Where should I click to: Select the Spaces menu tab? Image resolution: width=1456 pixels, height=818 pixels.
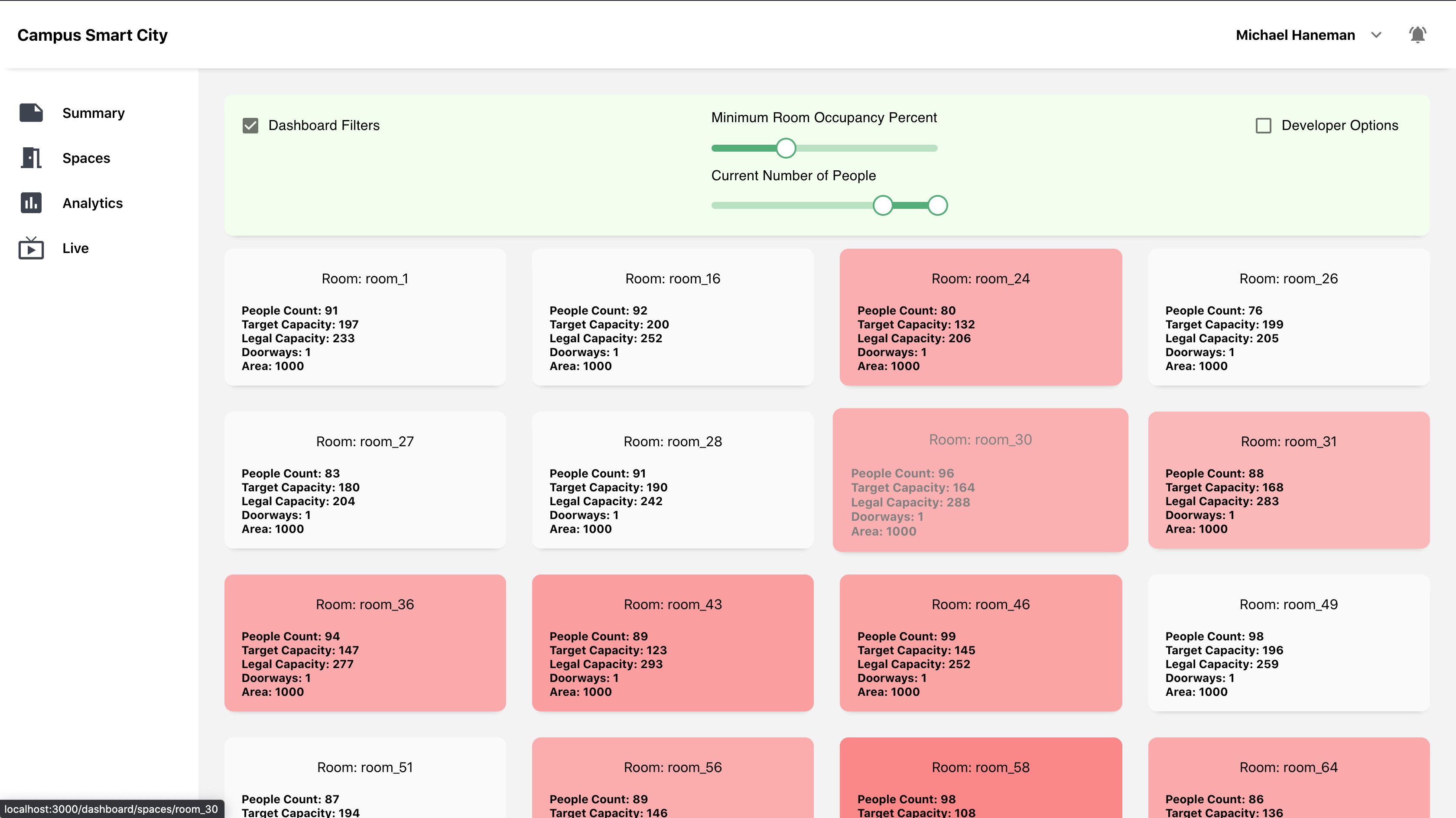[x=85, y=157]
